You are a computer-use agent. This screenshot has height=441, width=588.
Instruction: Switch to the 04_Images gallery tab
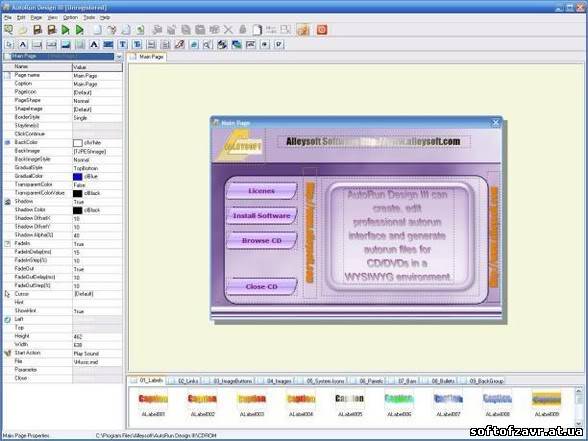click(276, 381)
